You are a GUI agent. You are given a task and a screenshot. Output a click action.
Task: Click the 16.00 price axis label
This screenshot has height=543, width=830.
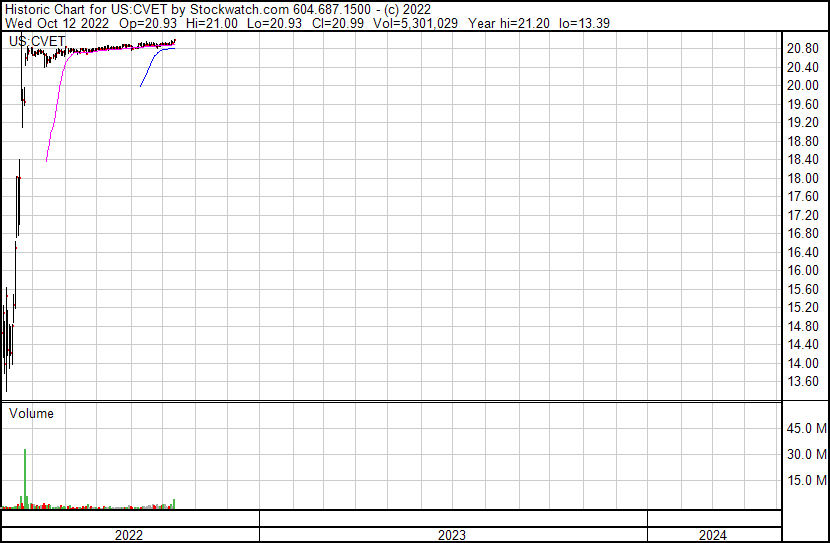coord(803,270)
